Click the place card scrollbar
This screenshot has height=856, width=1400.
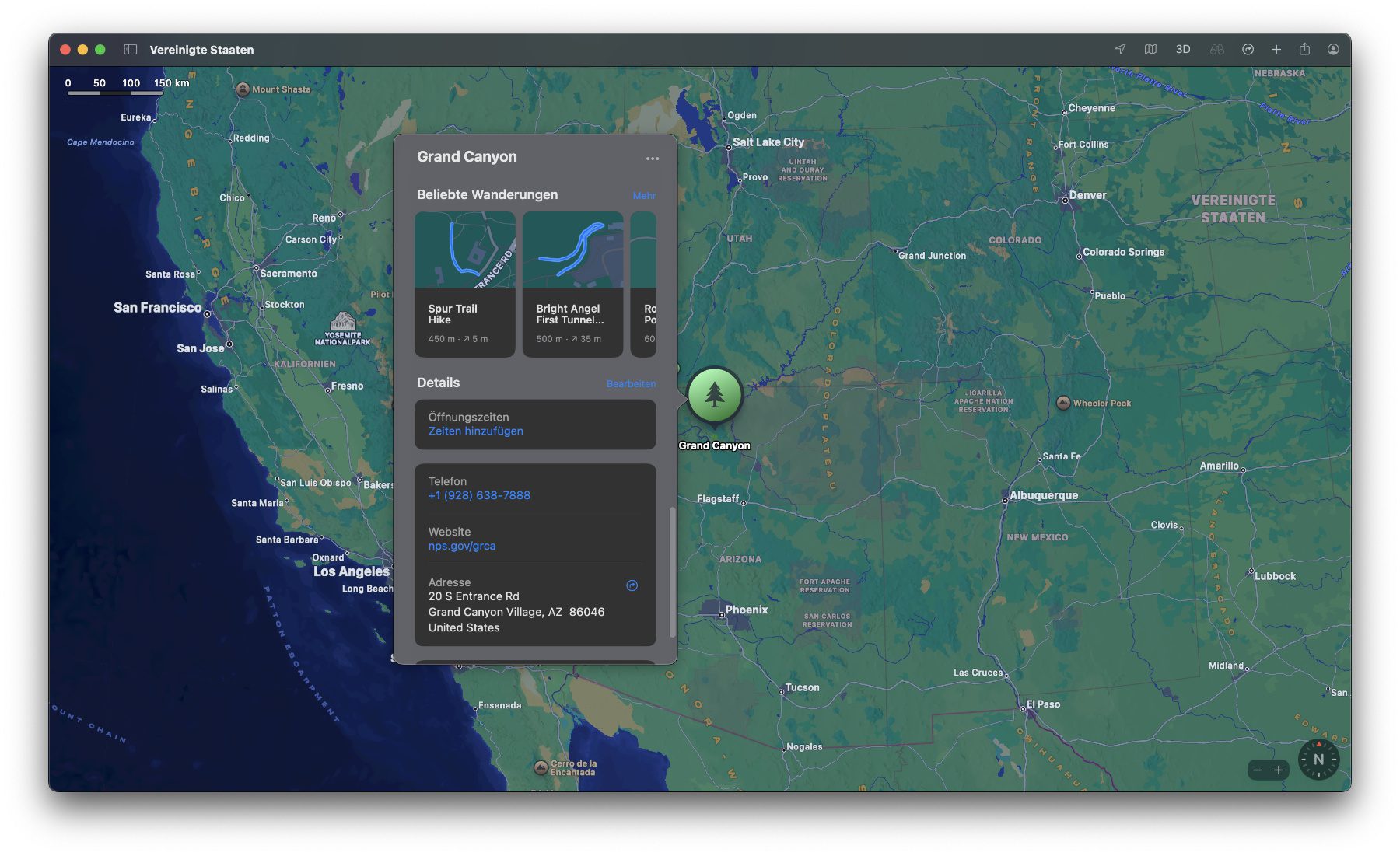pyautogui.click(x=672, y=571)
